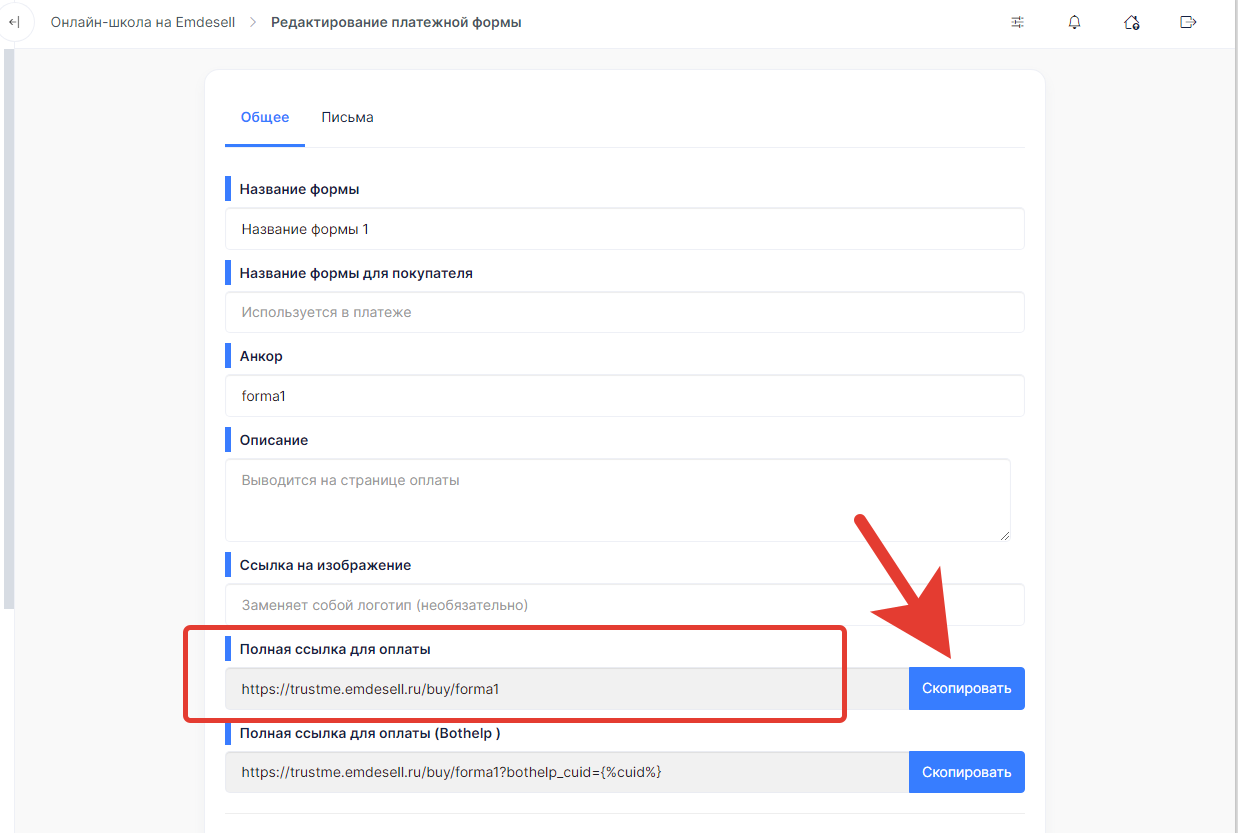
Task: Click into the Анкор field with forma1
Action: tap(625, 396)
